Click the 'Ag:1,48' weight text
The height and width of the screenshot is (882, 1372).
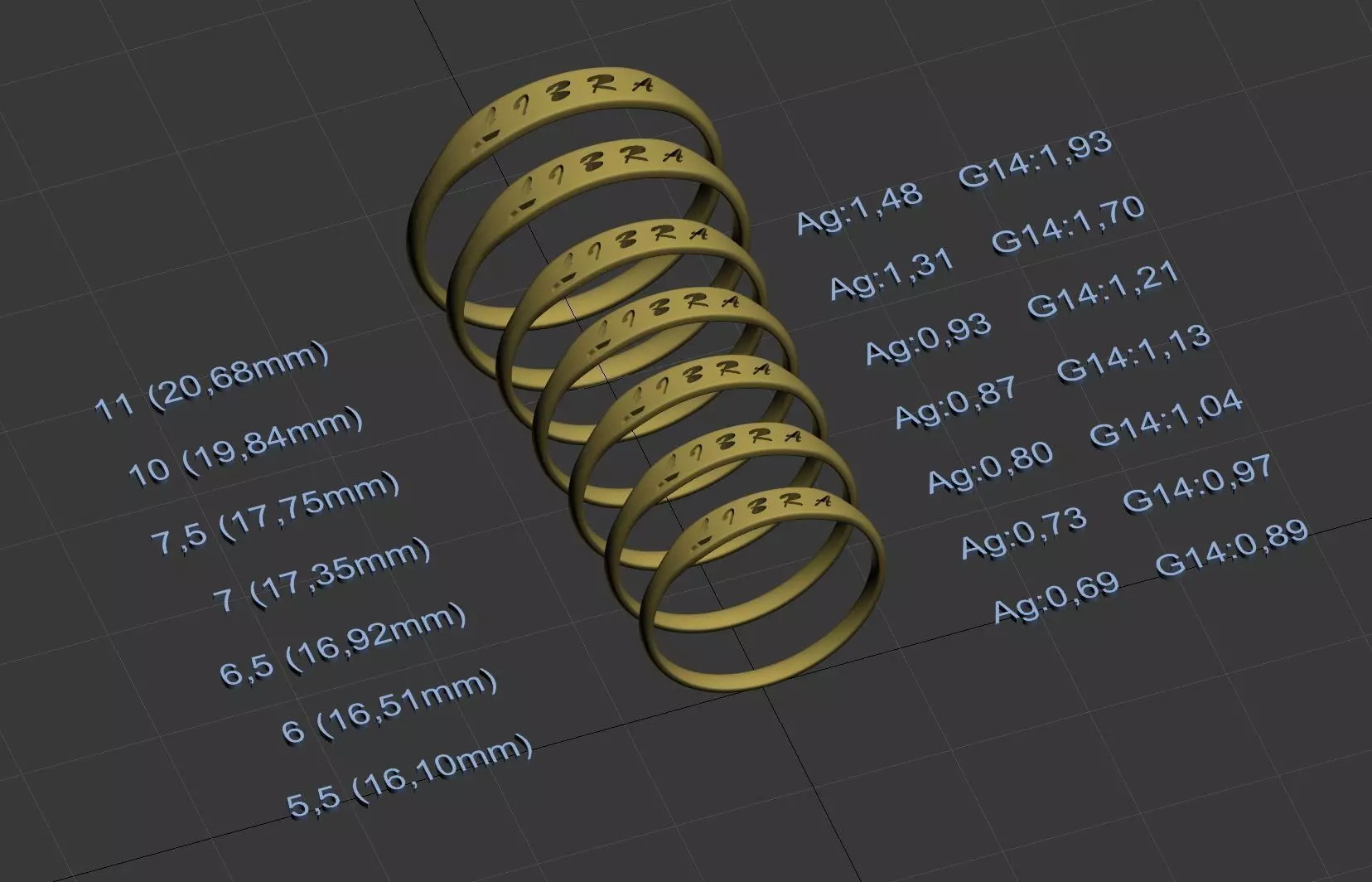860,209
